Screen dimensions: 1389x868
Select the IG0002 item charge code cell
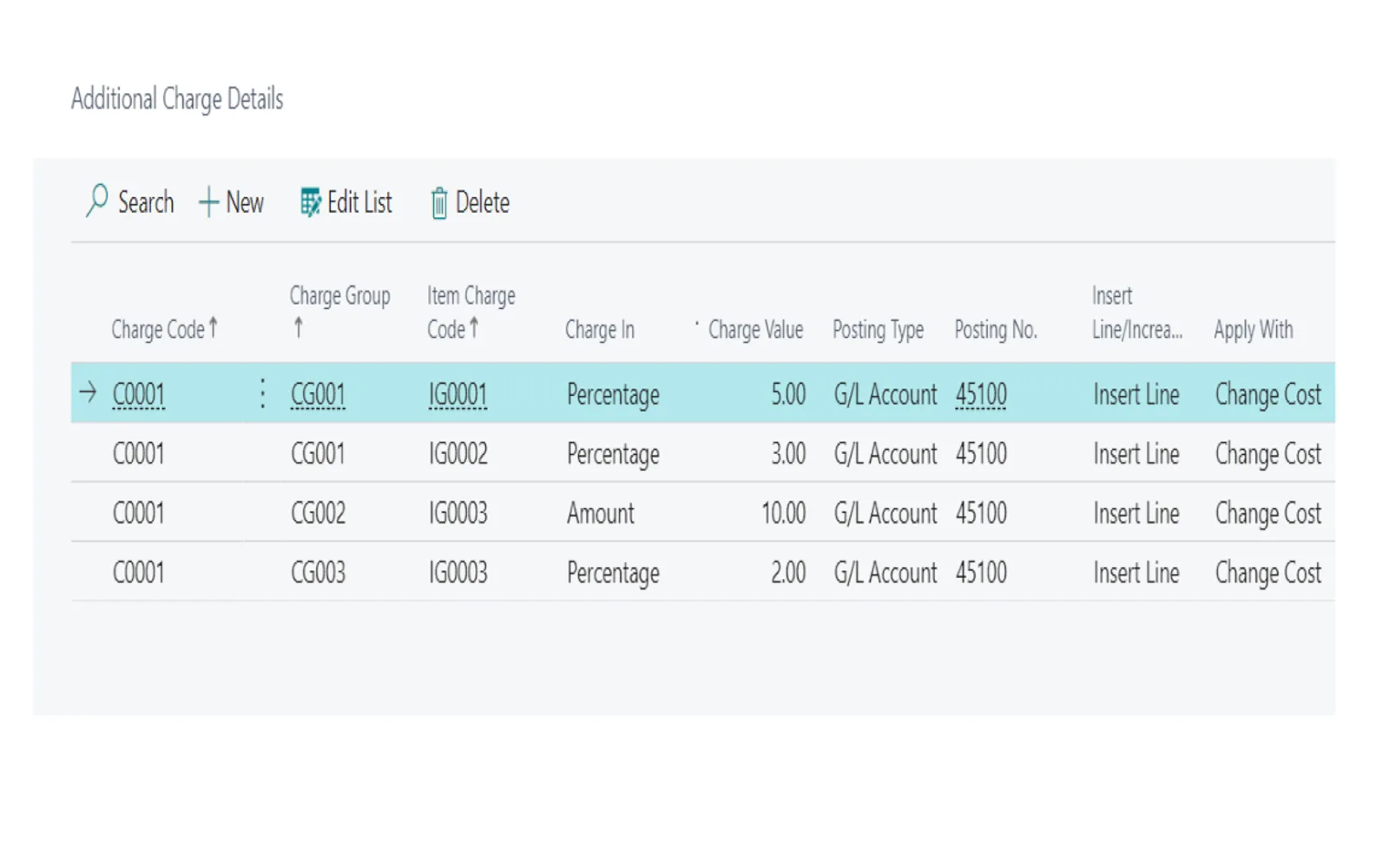[x=458, y=453]
